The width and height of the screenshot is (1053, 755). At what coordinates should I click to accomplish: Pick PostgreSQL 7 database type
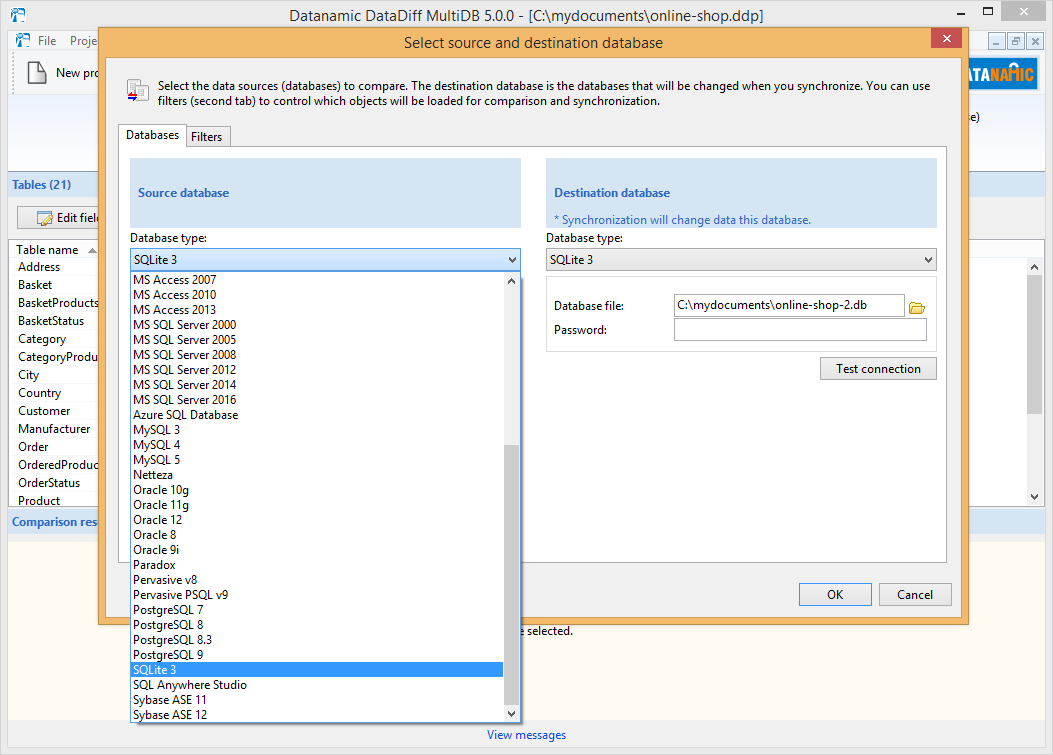[317, 609]
